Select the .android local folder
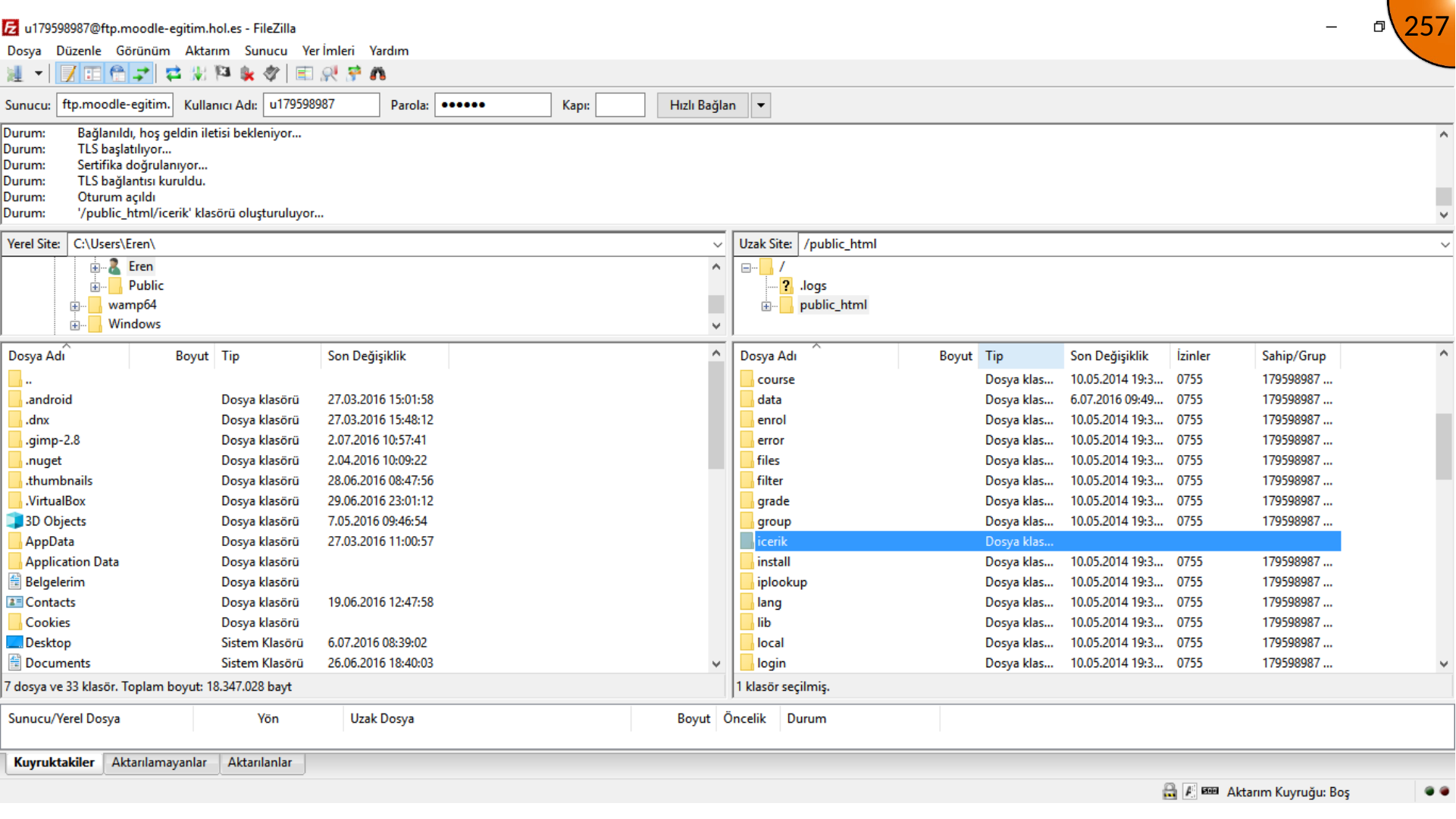Image resolution: width=1456 pixels, height=819 pixels. pyautogui.click(x=49, y=400)
